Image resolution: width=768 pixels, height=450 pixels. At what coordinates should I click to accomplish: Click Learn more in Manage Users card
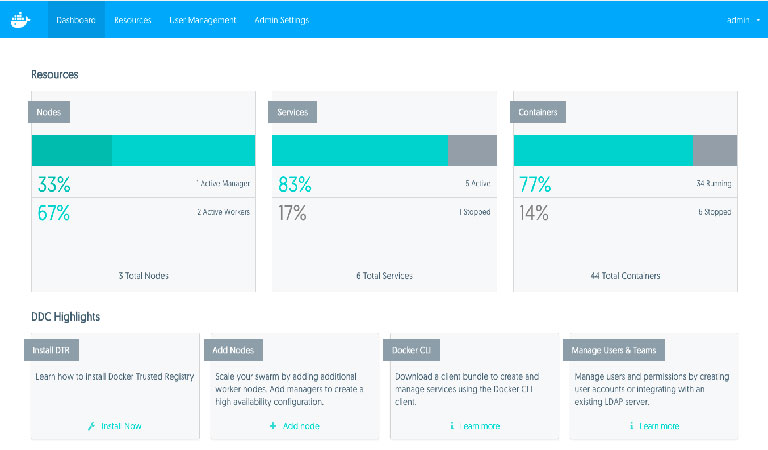click(x=659, y=426)
